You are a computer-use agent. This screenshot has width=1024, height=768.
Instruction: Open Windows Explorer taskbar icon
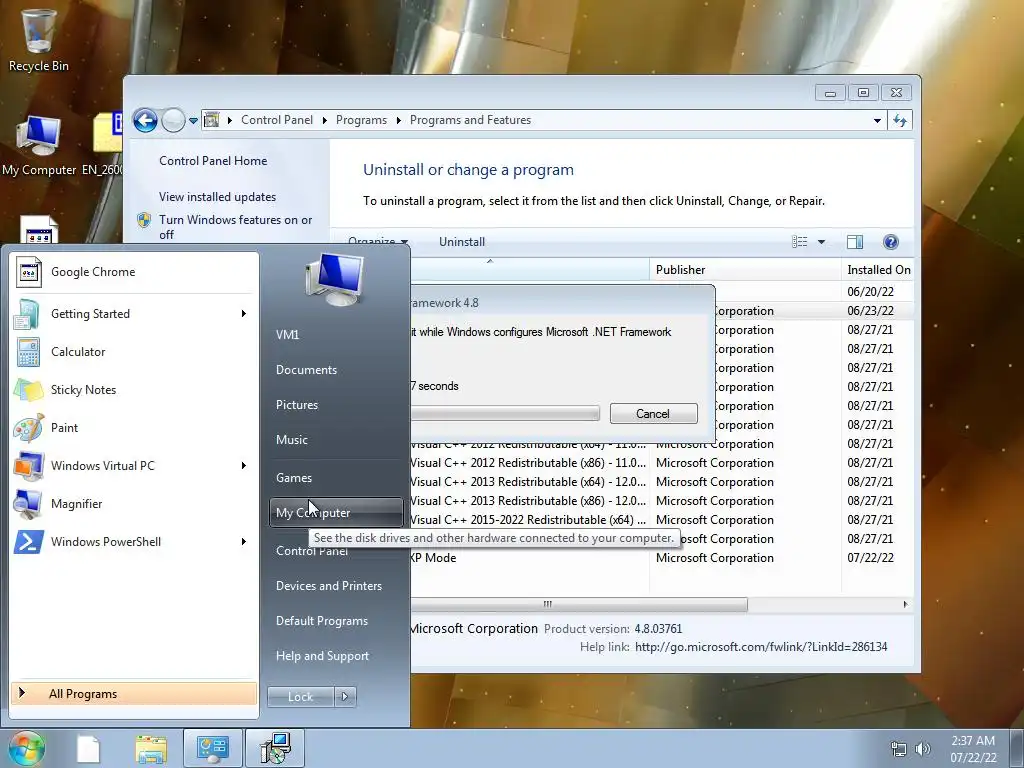tap(151, 749)
